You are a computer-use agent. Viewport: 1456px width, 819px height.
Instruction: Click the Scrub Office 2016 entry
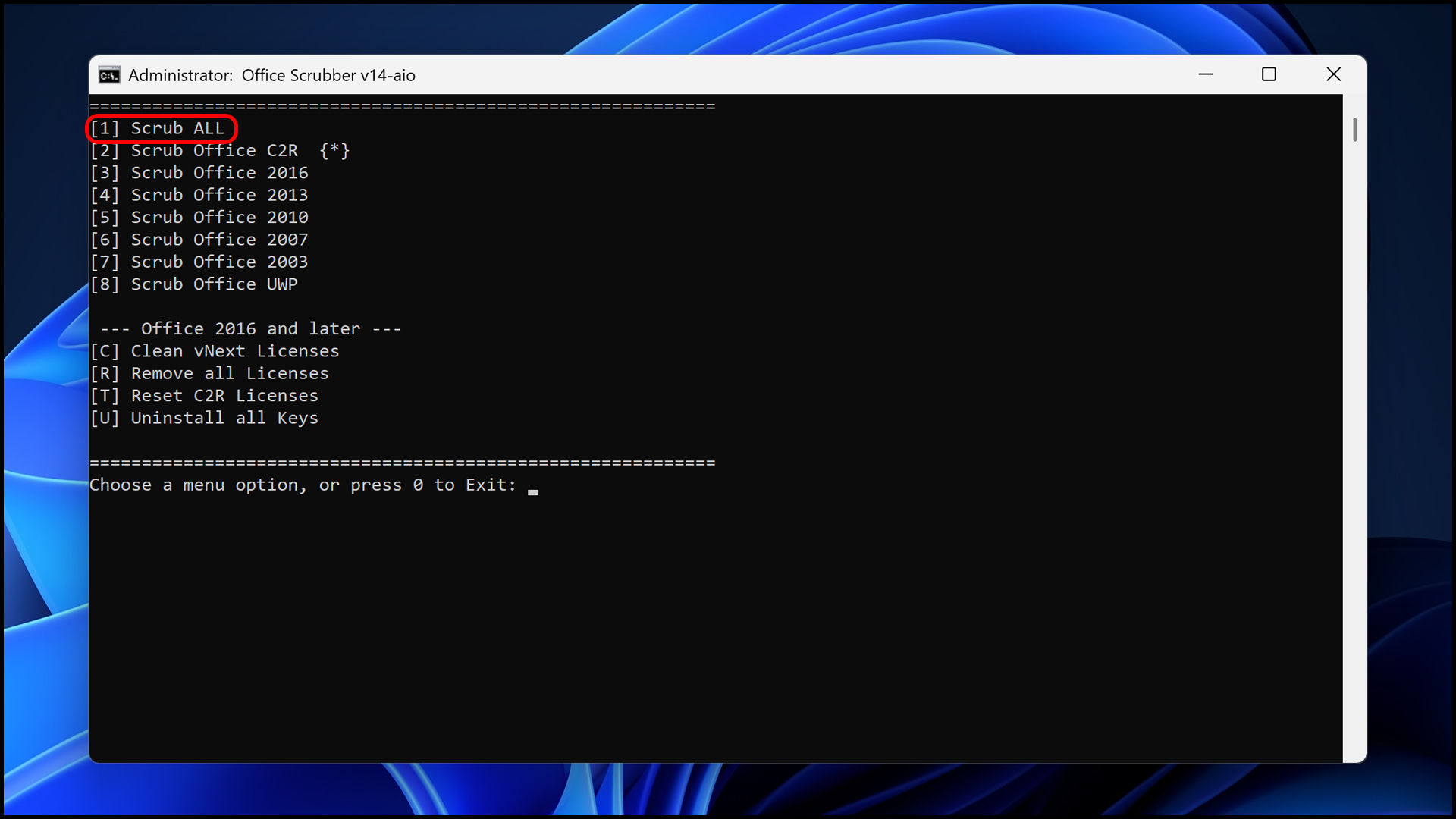pos(199,173)
